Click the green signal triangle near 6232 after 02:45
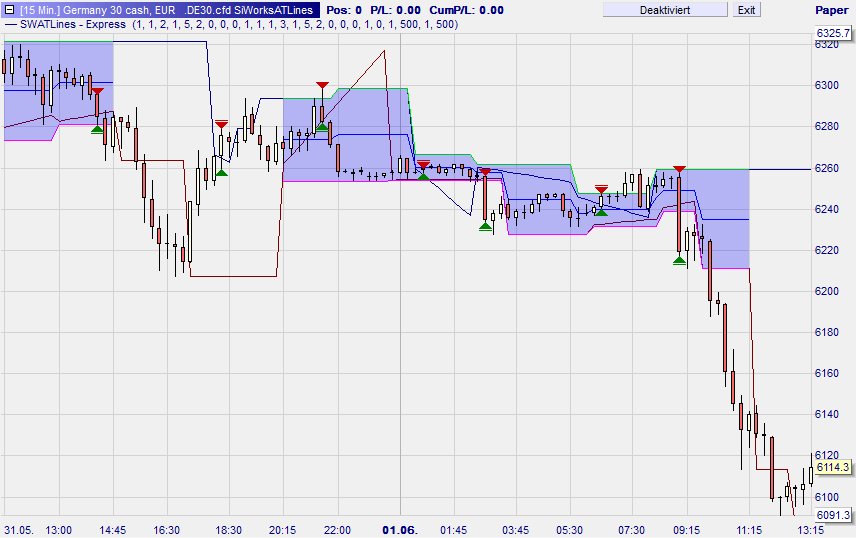Screen dimensions: 856x538 click(x=485, y=226)
